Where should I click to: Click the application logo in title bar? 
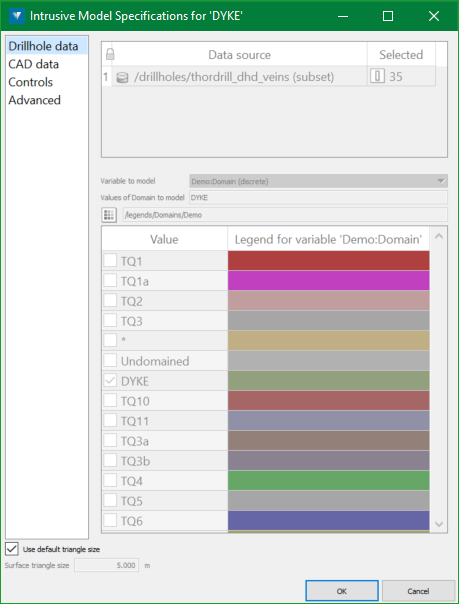pyautogui.click(x=17, y=16)
